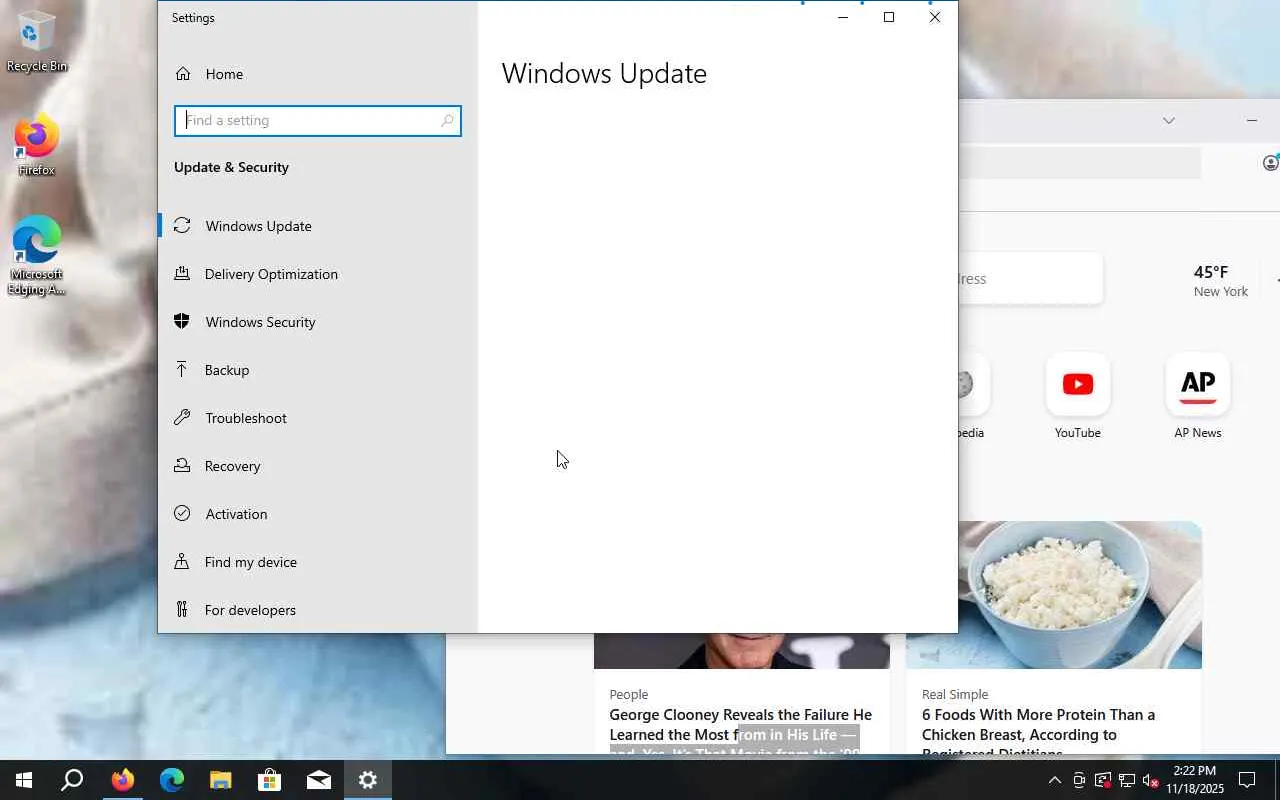
Task: Select Find my device
Action: (x=318, y=562)
